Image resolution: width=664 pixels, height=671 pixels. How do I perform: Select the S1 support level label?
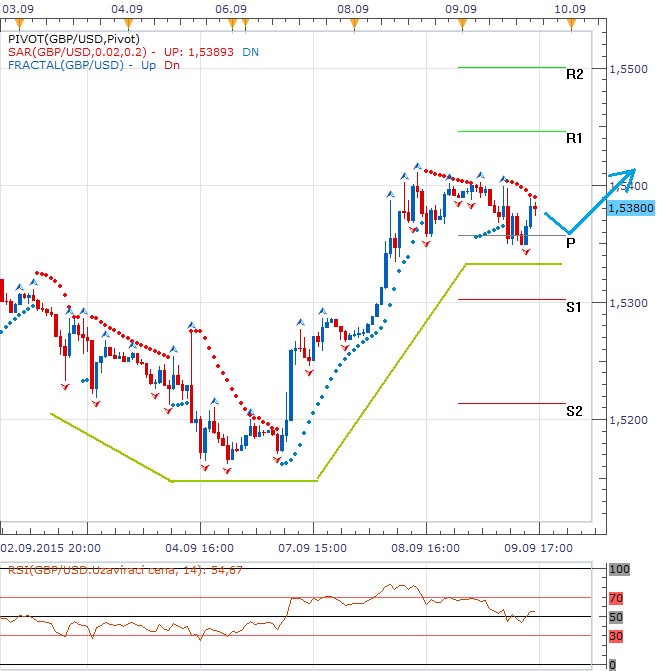pyautogui.click(x=573, y=307)
